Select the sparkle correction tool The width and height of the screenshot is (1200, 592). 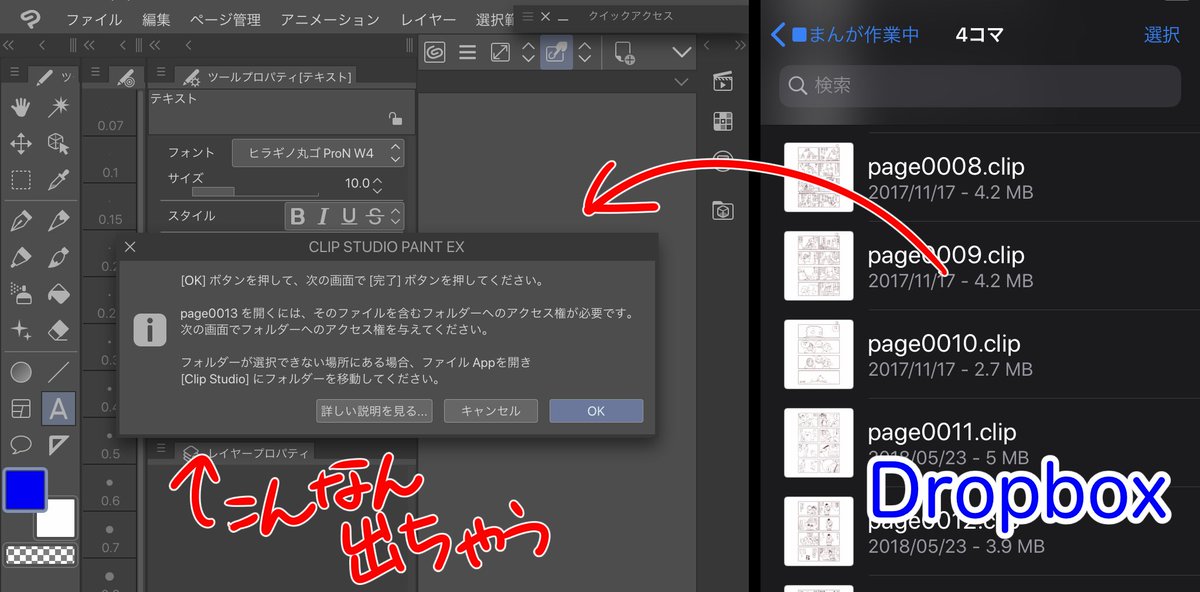click(x=20, y=330)
